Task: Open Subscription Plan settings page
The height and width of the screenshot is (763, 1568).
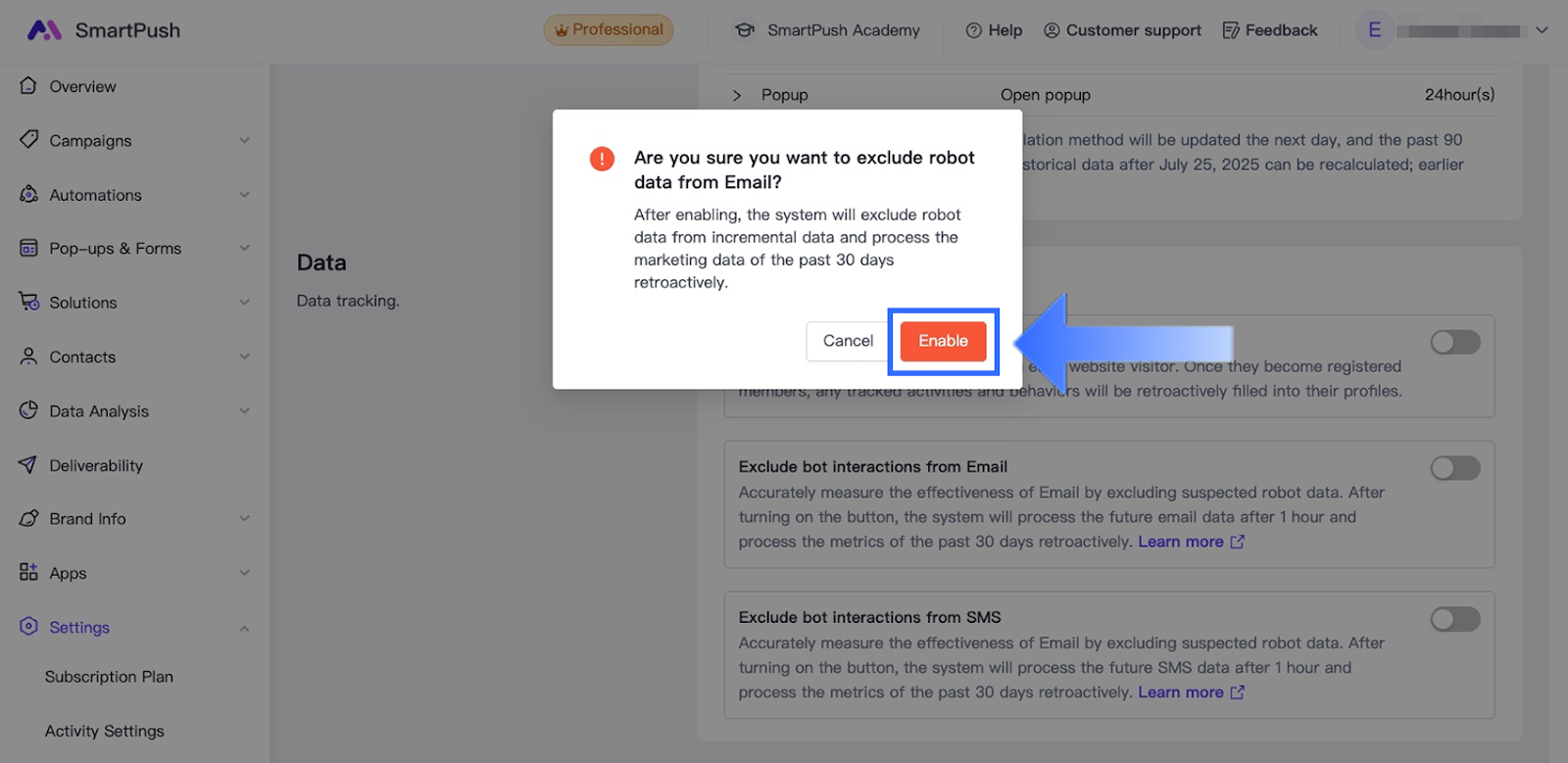Action: tap(109, 677)
